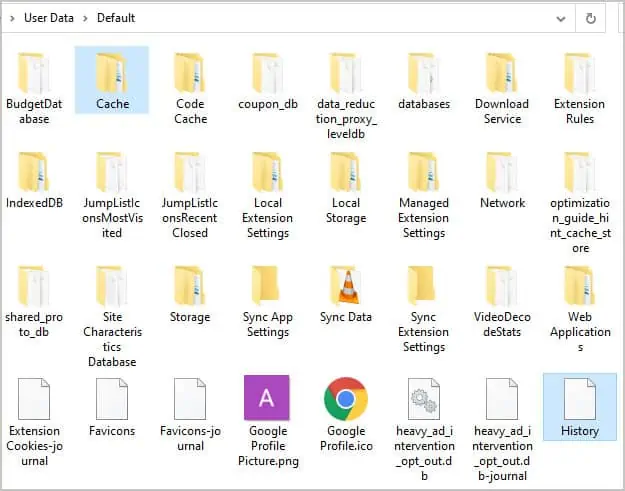Click the "BudgetDatabase" folder name label
Image resolution: width=625 pixels, height=491 pixels.
click(34, 112)
